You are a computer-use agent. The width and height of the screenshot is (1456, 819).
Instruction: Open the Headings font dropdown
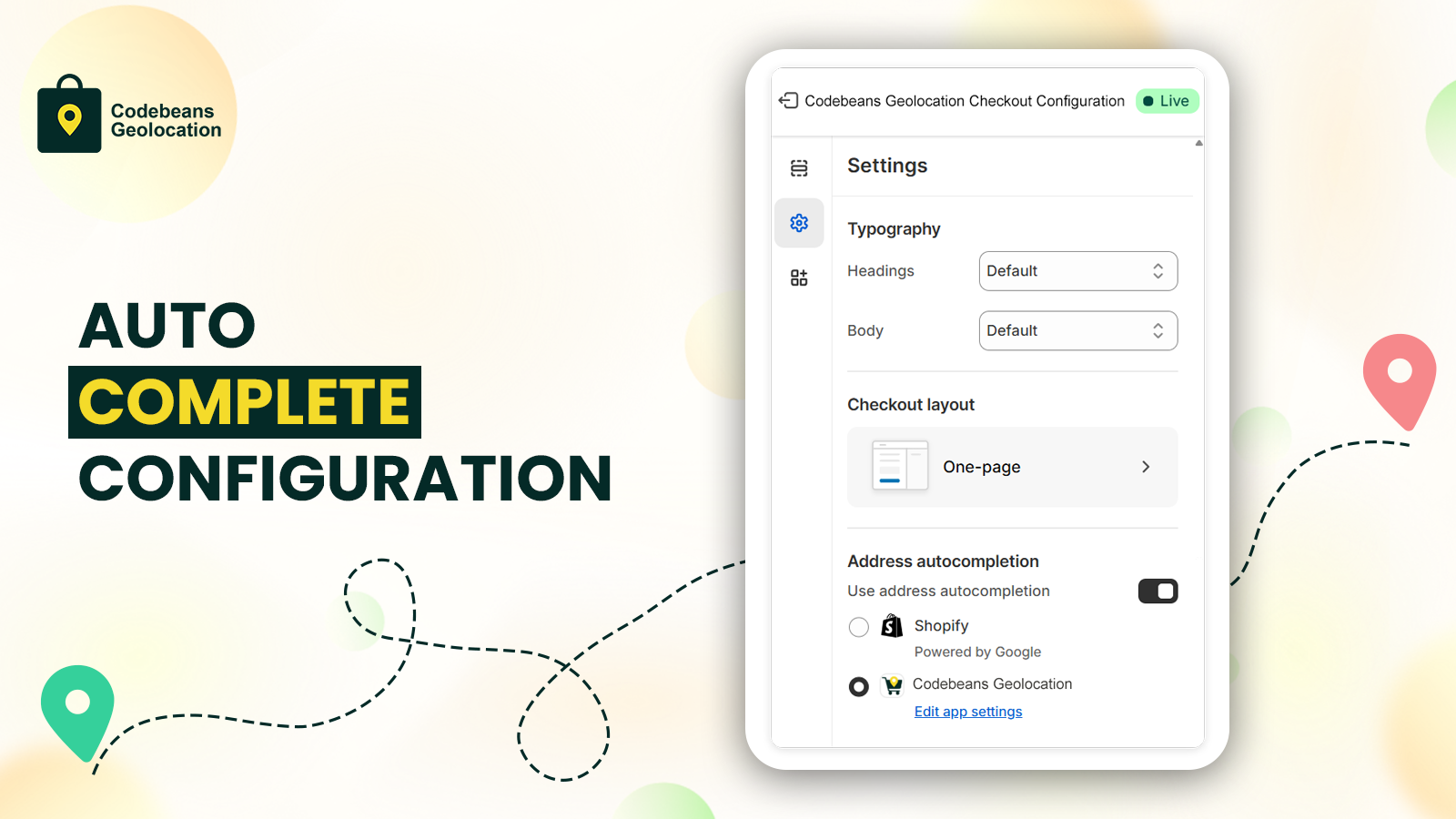(x=1078, y=271)
